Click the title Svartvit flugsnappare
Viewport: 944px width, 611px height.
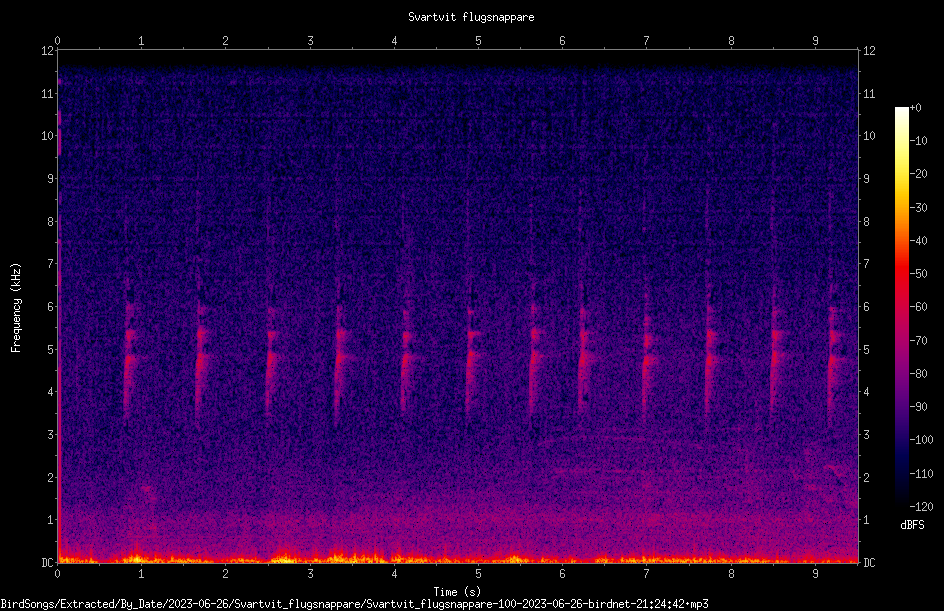point(471,17)
